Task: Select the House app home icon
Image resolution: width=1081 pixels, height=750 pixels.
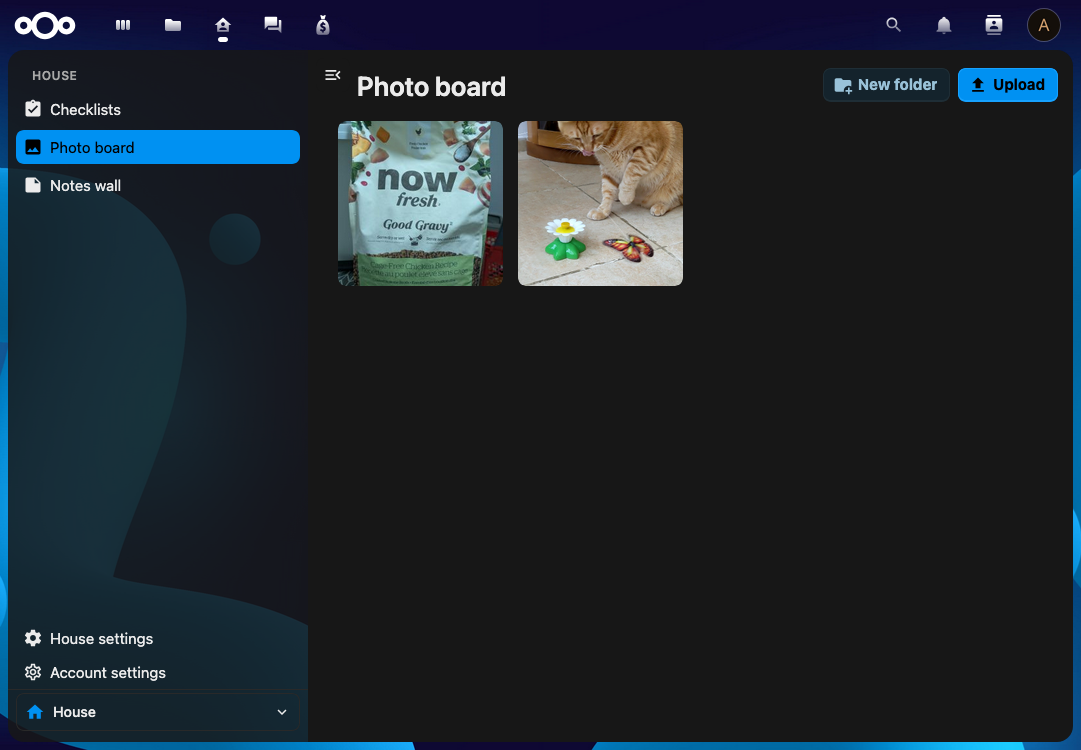Action: pos(222,25)
